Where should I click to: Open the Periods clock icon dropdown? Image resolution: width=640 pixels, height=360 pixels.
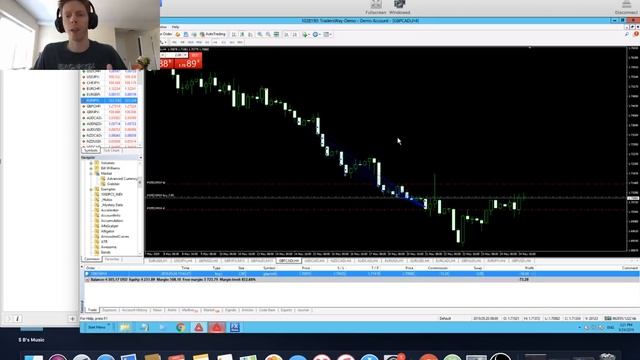tap(316, 35)
